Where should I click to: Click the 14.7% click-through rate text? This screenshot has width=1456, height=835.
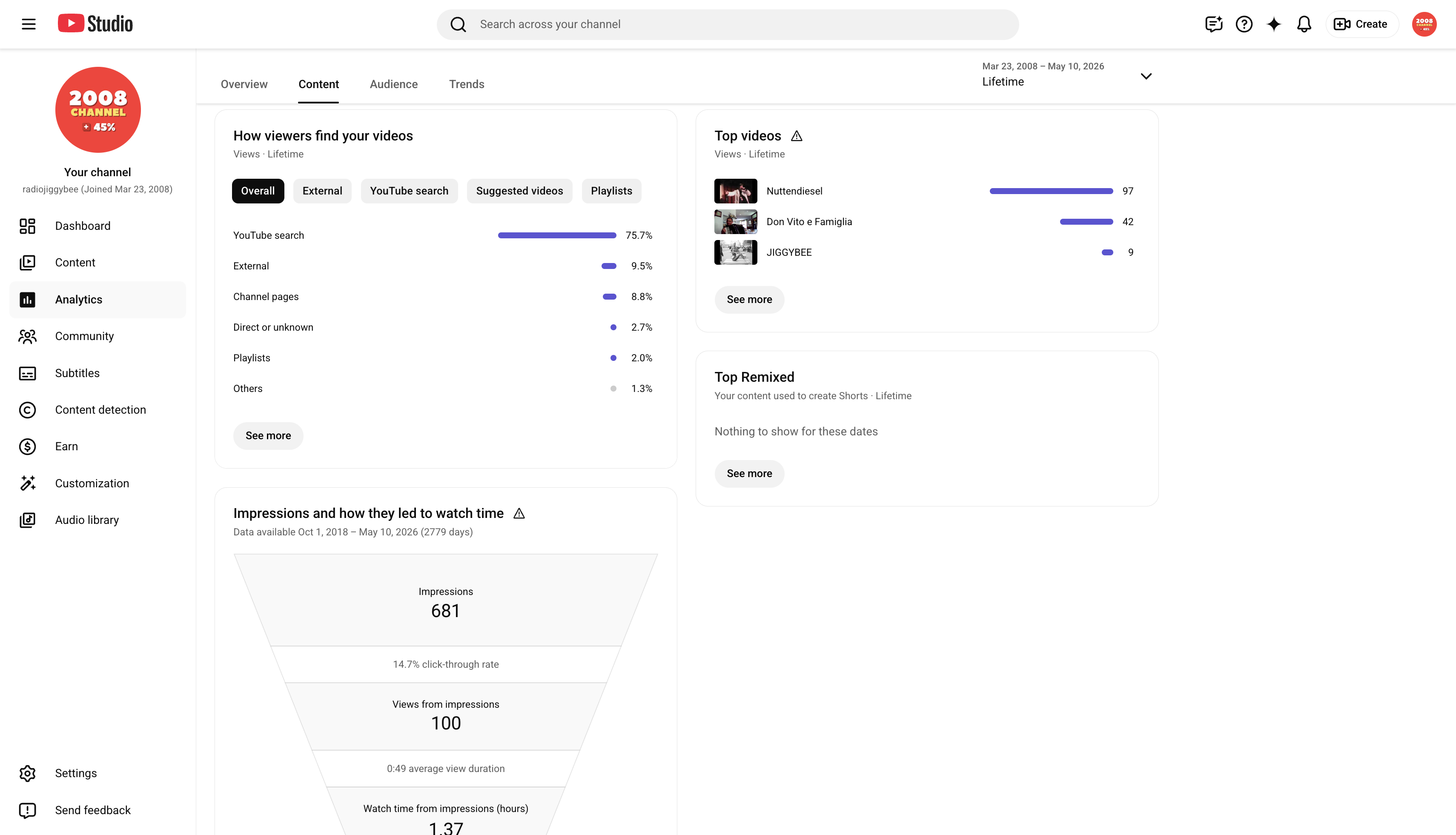pos(445,665)
